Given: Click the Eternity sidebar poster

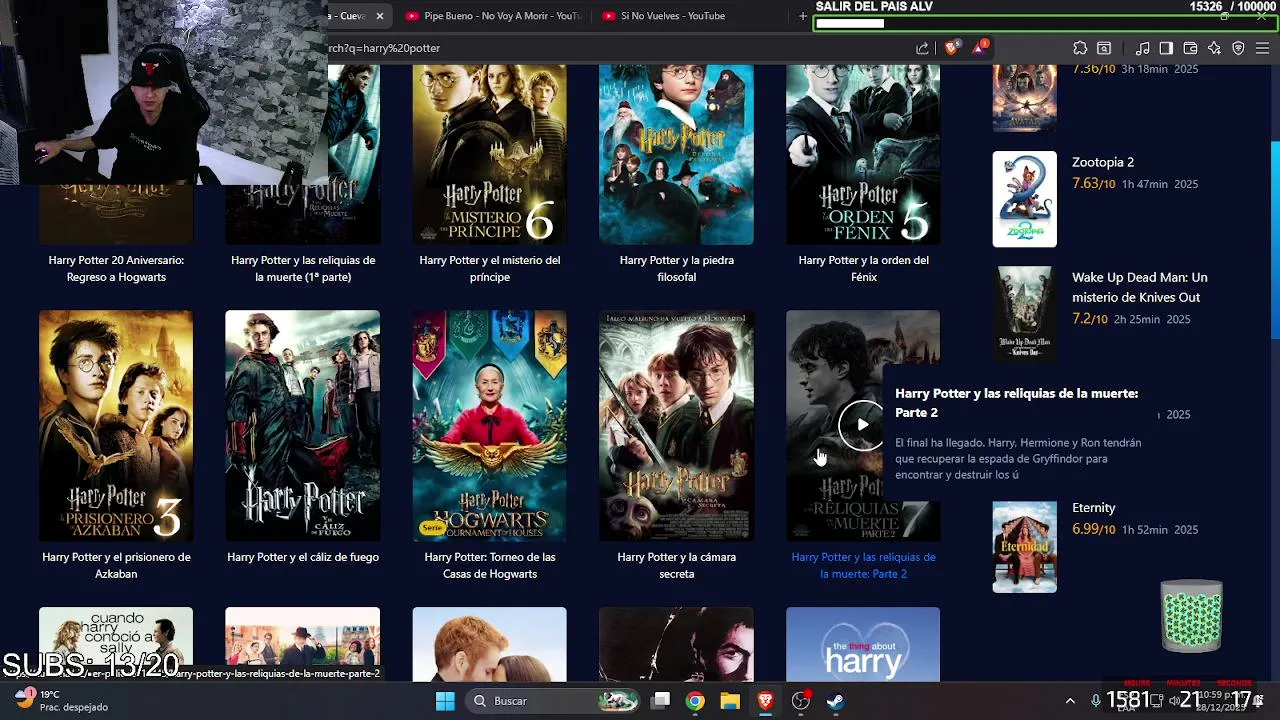Looking at the screenshot, I should (x=1024, y=547).
